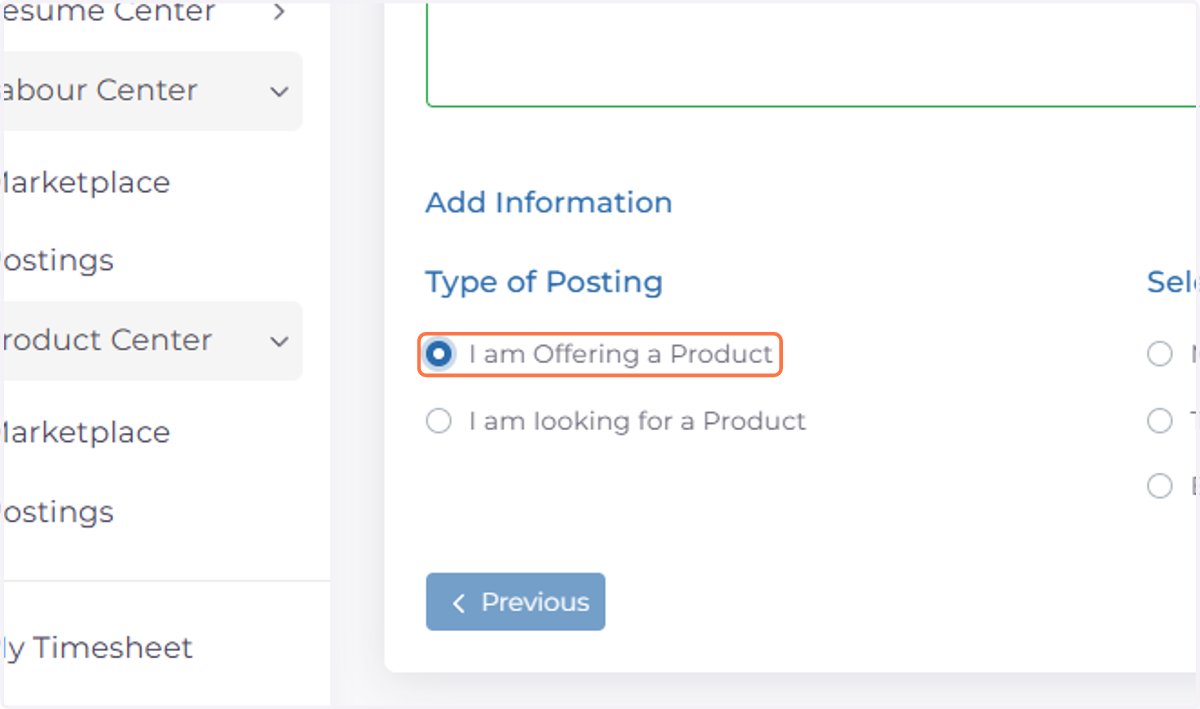Collapse the Product Center chevron

pyautogui.click(x=279, y=341)
